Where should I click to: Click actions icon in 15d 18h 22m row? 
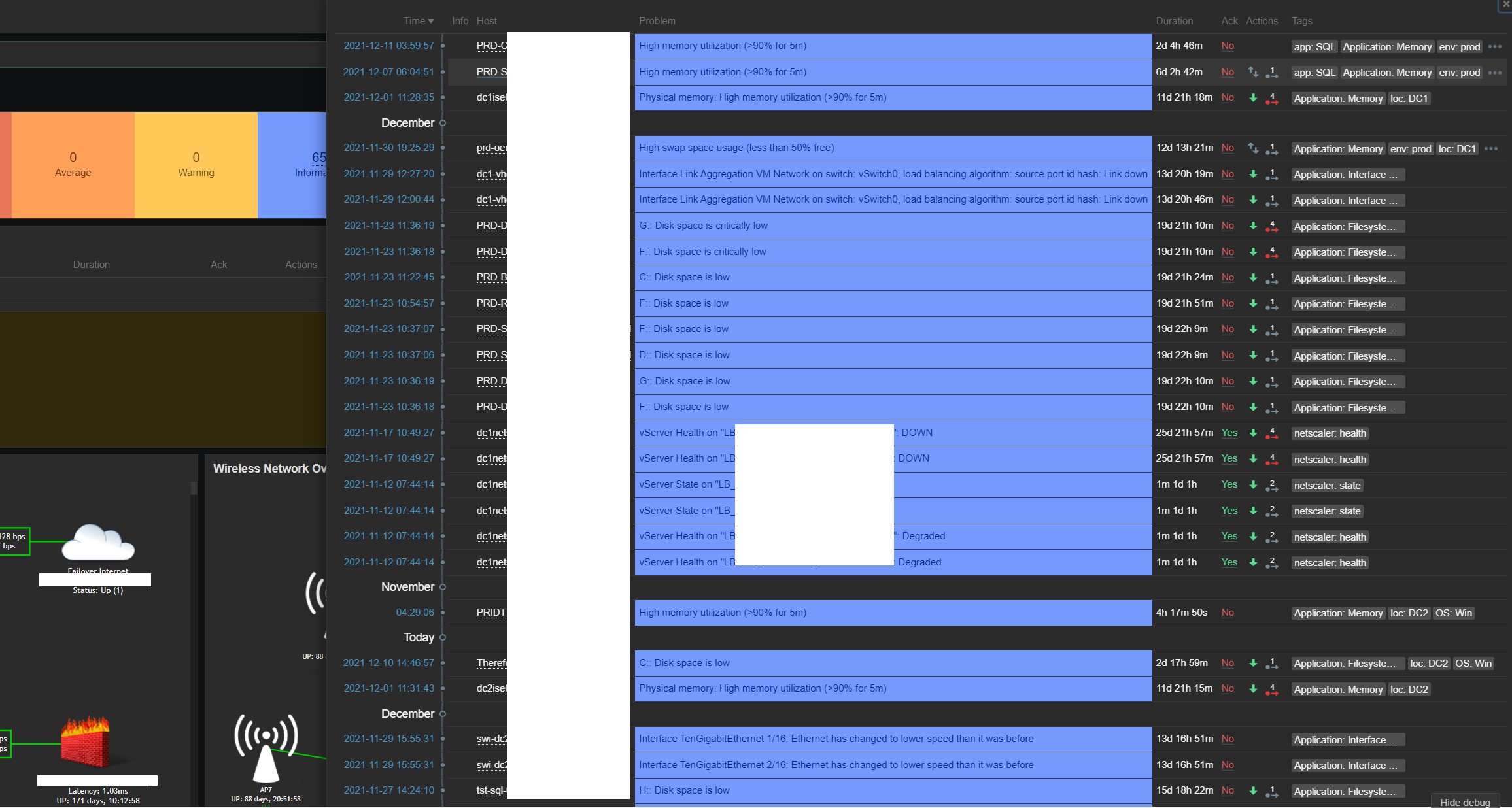tap(1271, 791)
